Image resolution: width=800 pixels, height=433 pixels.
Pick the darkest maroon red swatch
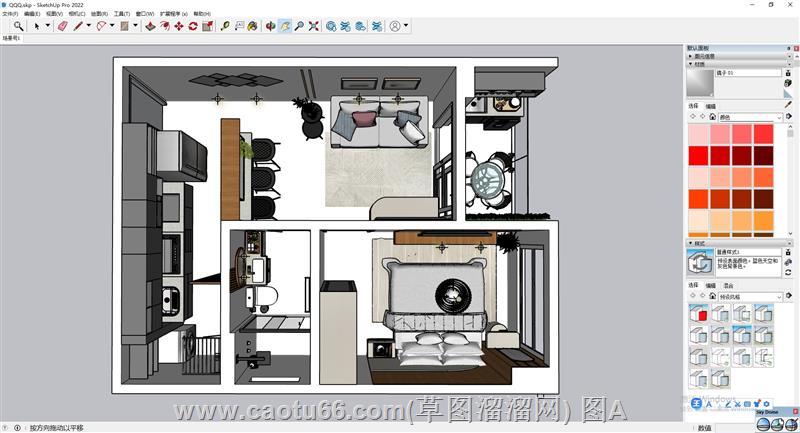click(x=764, y=156)
